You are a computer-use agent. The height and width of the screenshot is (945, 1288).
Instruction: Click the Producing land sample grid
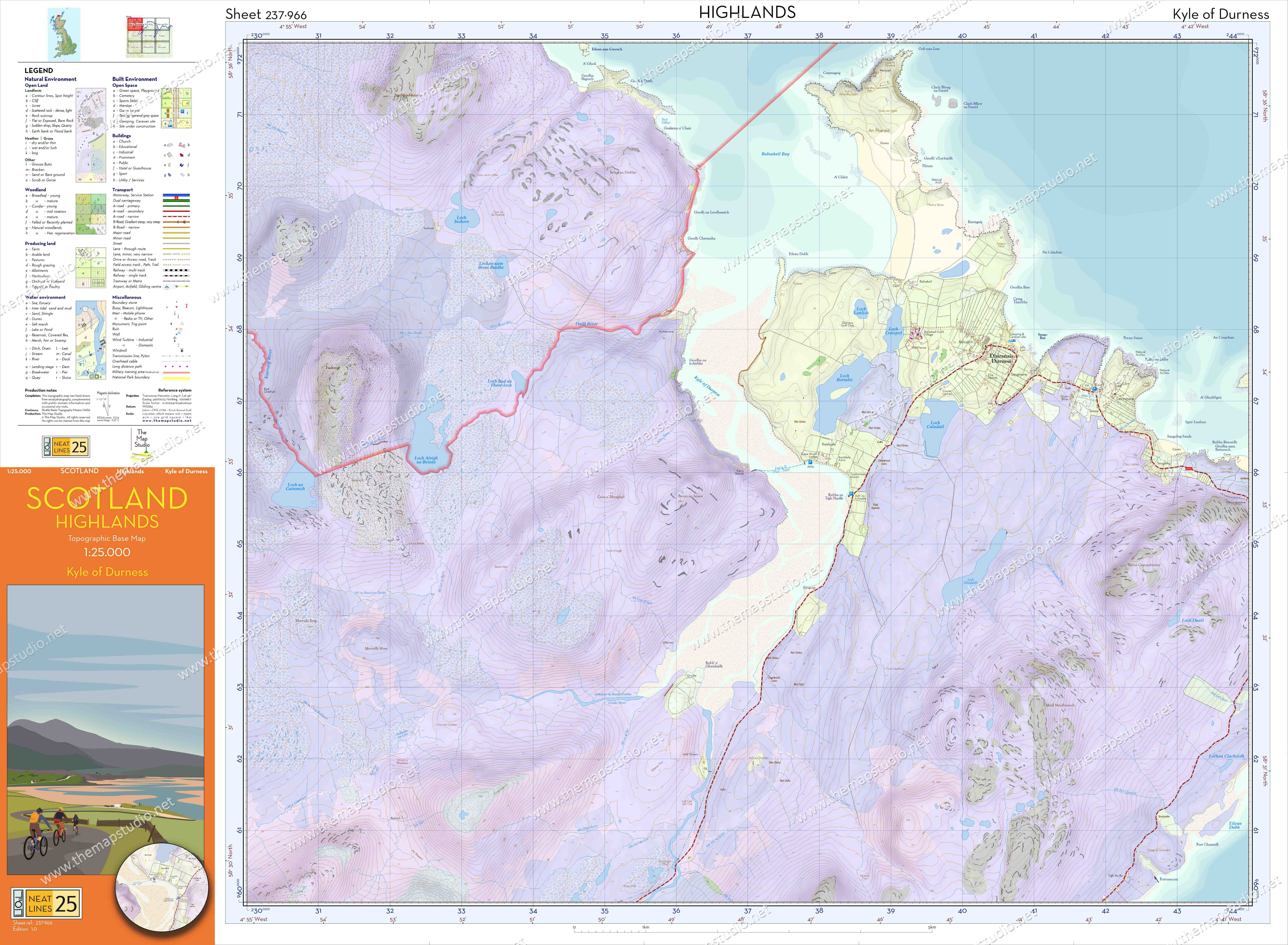[x=91, y=268]
